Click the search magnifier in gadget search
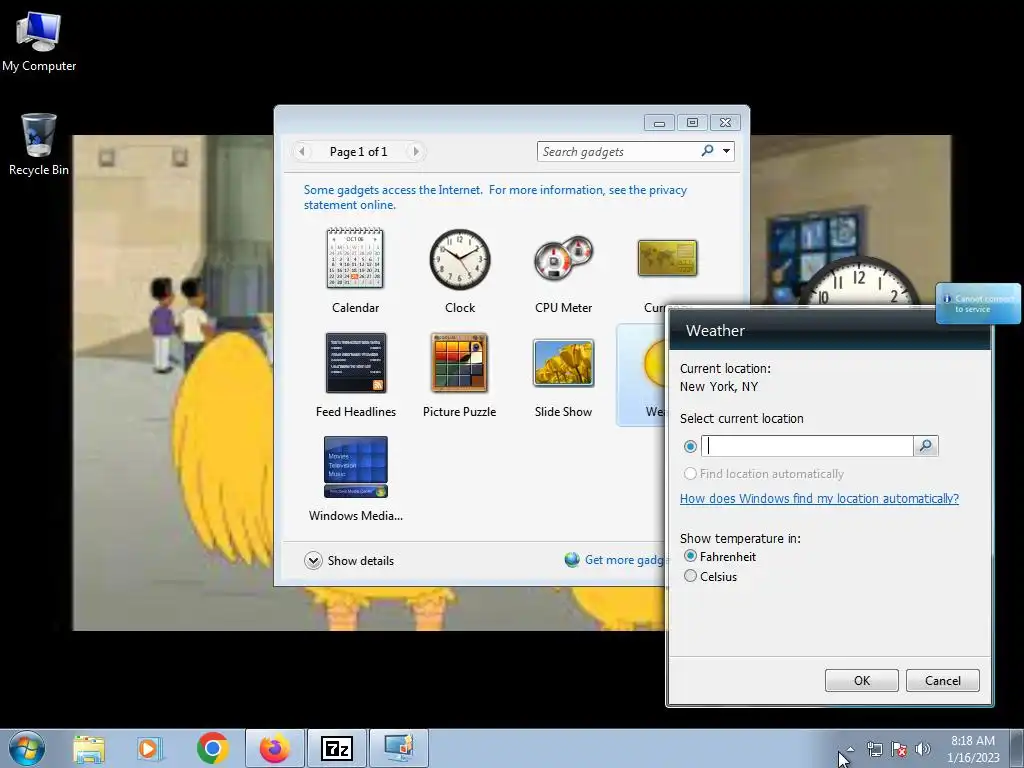Image resolution: width=1024 pixels, height=768 pixels. pyautogui.click(x=707, y=151)
